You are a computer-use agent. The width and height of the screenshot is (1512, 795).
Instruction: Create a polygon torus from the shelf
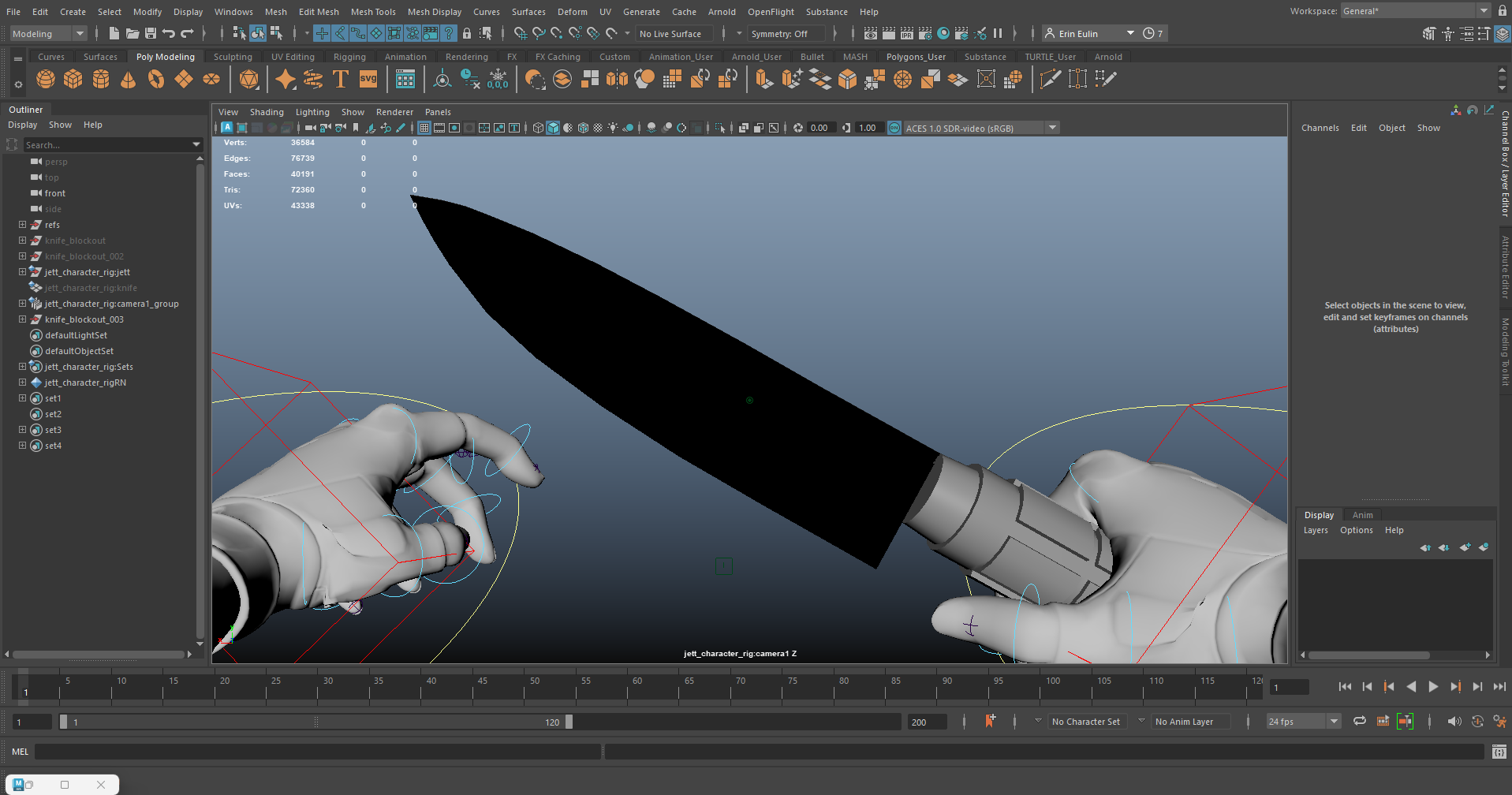(156, 79)
